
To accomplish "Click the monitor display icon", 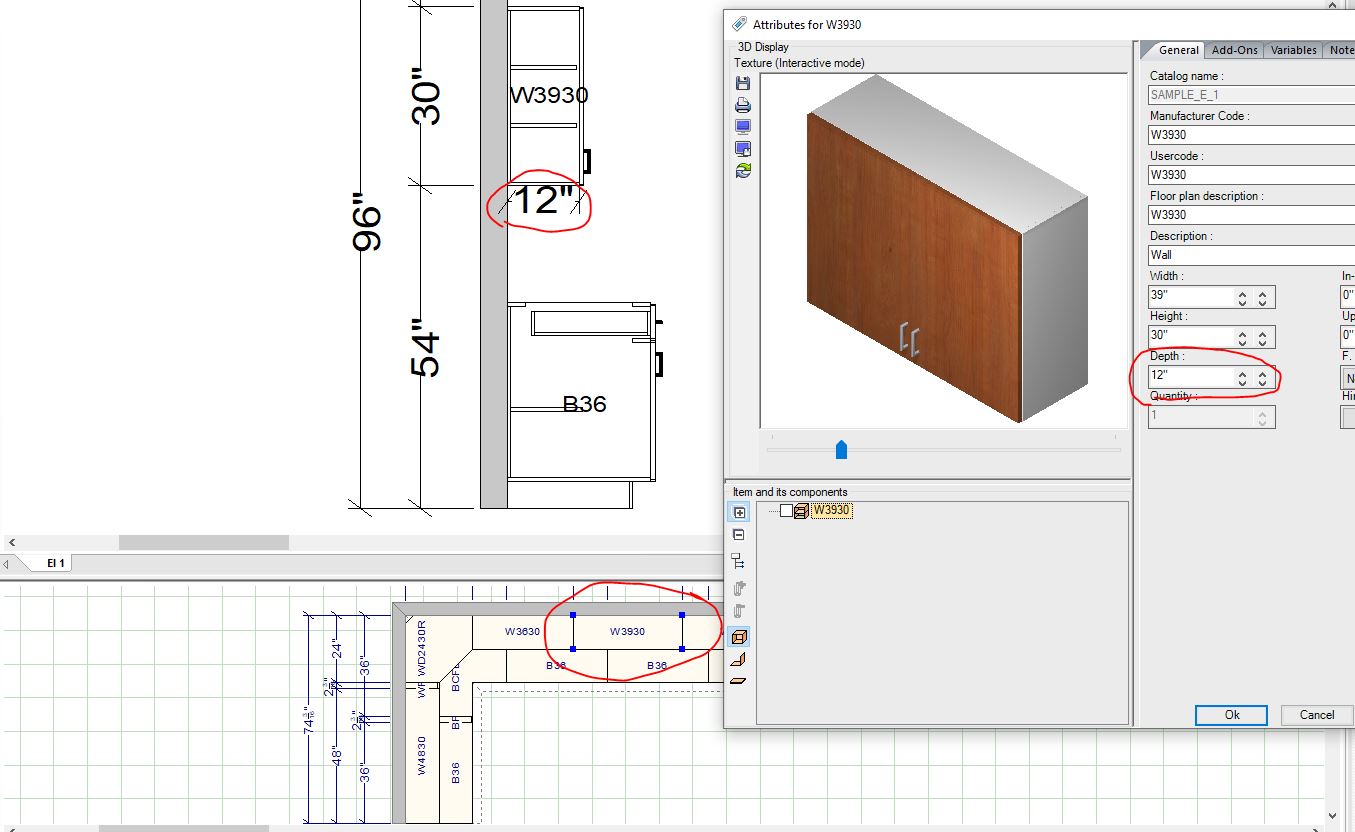I will 742,127.
